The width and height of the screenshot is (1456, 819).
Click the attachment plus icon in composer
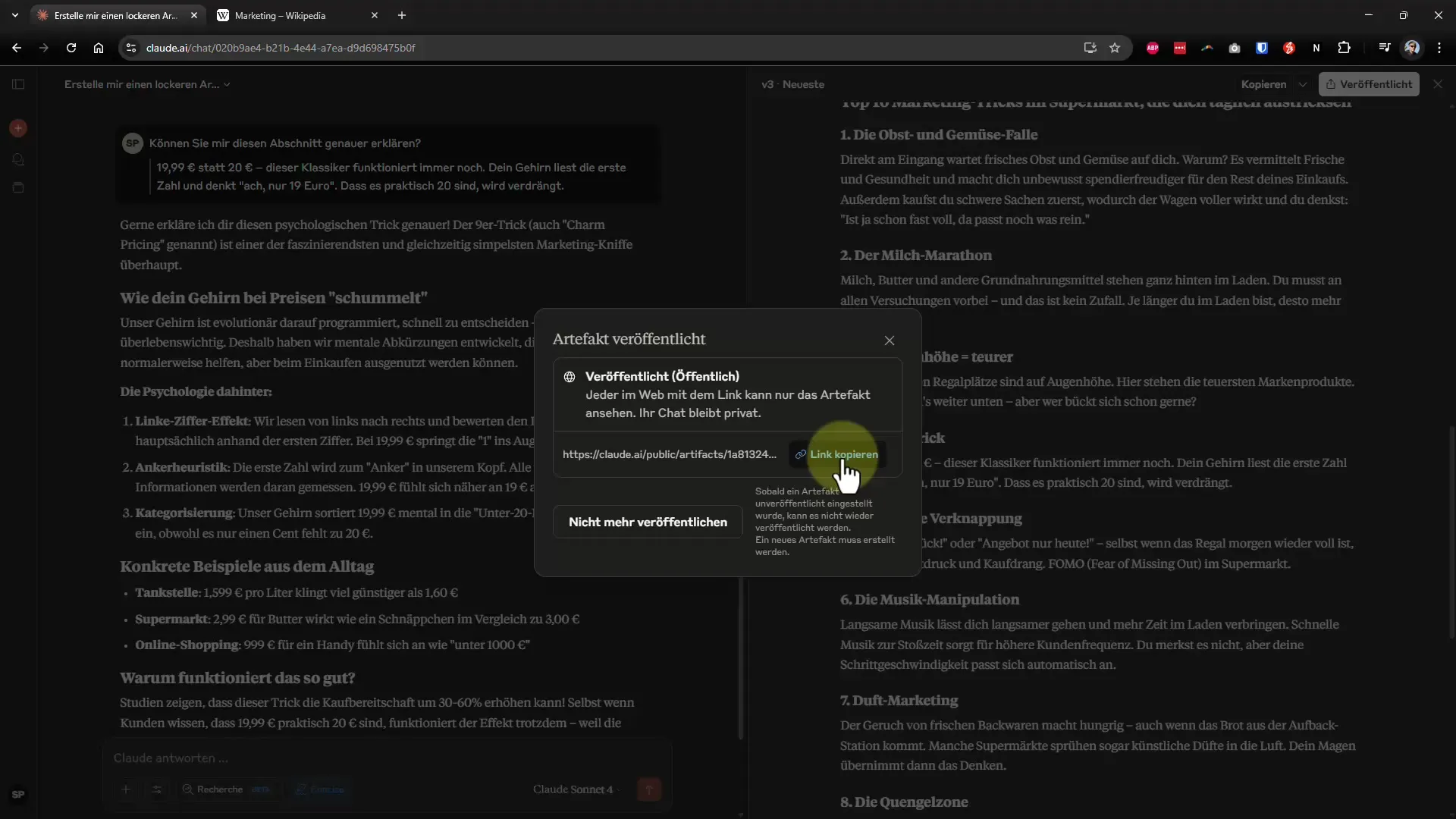click(126, 789)
